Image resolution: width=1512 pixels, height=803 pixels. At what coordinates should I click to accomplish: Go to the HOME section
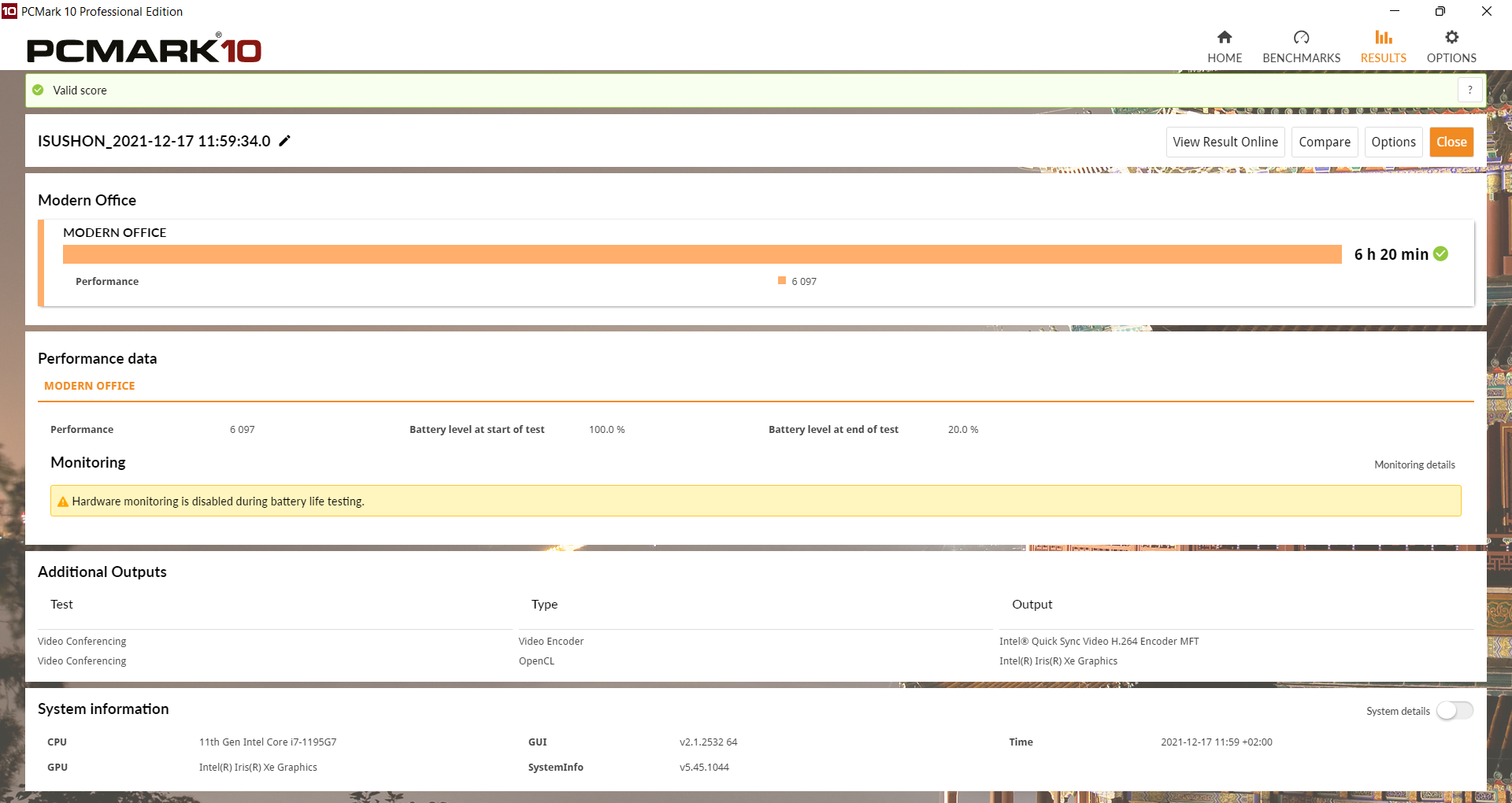pyautogui.click(x=1225, y=47)
